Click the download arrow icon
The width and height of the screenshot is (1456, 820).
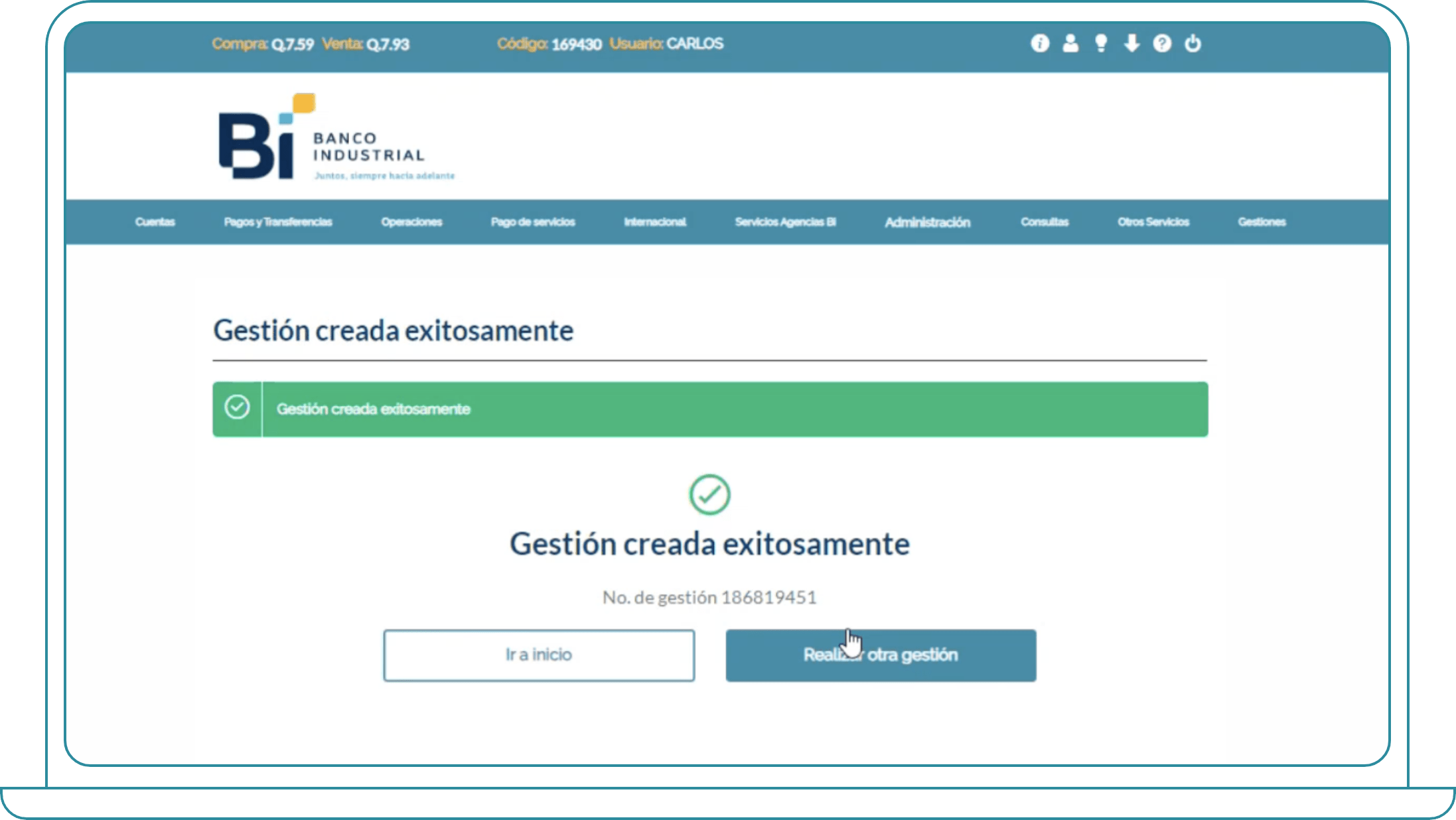coord(1131,43)
